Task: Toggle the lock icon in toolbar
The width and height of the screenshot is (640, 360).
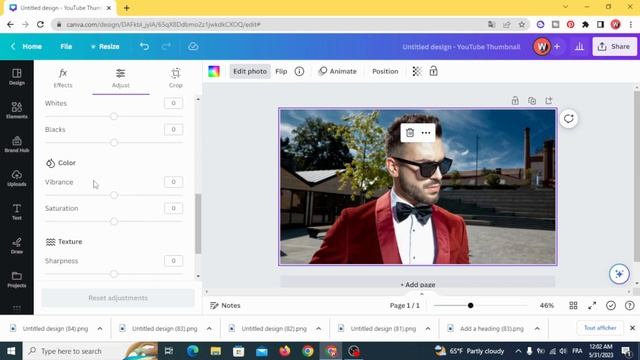Action: [x=433, y=71]
